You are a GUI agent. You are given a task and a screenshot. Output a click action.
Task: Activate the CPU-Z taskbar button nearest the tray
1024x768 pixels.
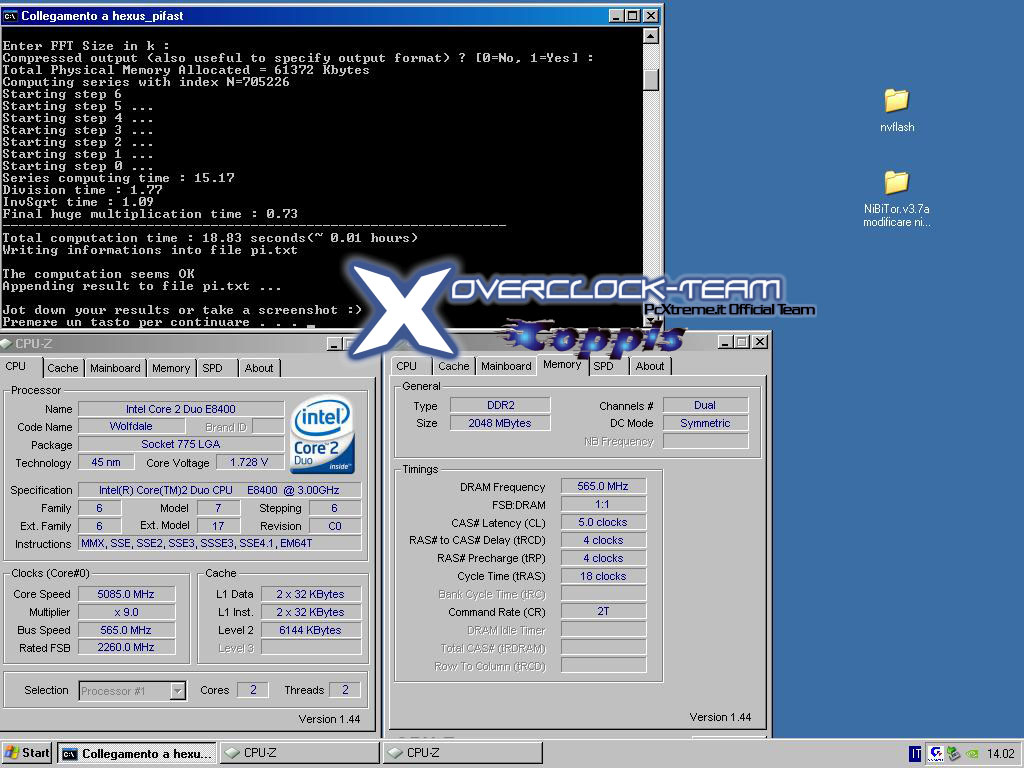(x=462, y=753)
